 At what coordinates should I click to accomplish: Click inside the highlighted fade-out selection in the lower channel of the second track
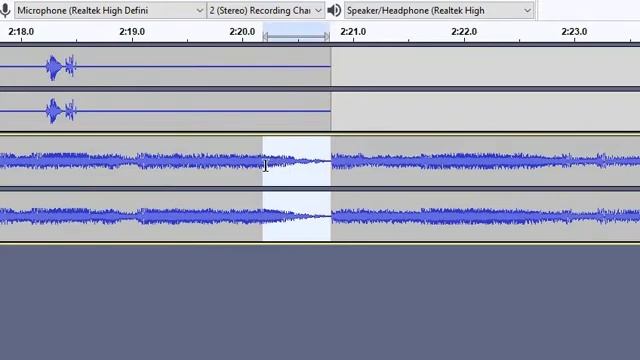(x=296, y=216)
